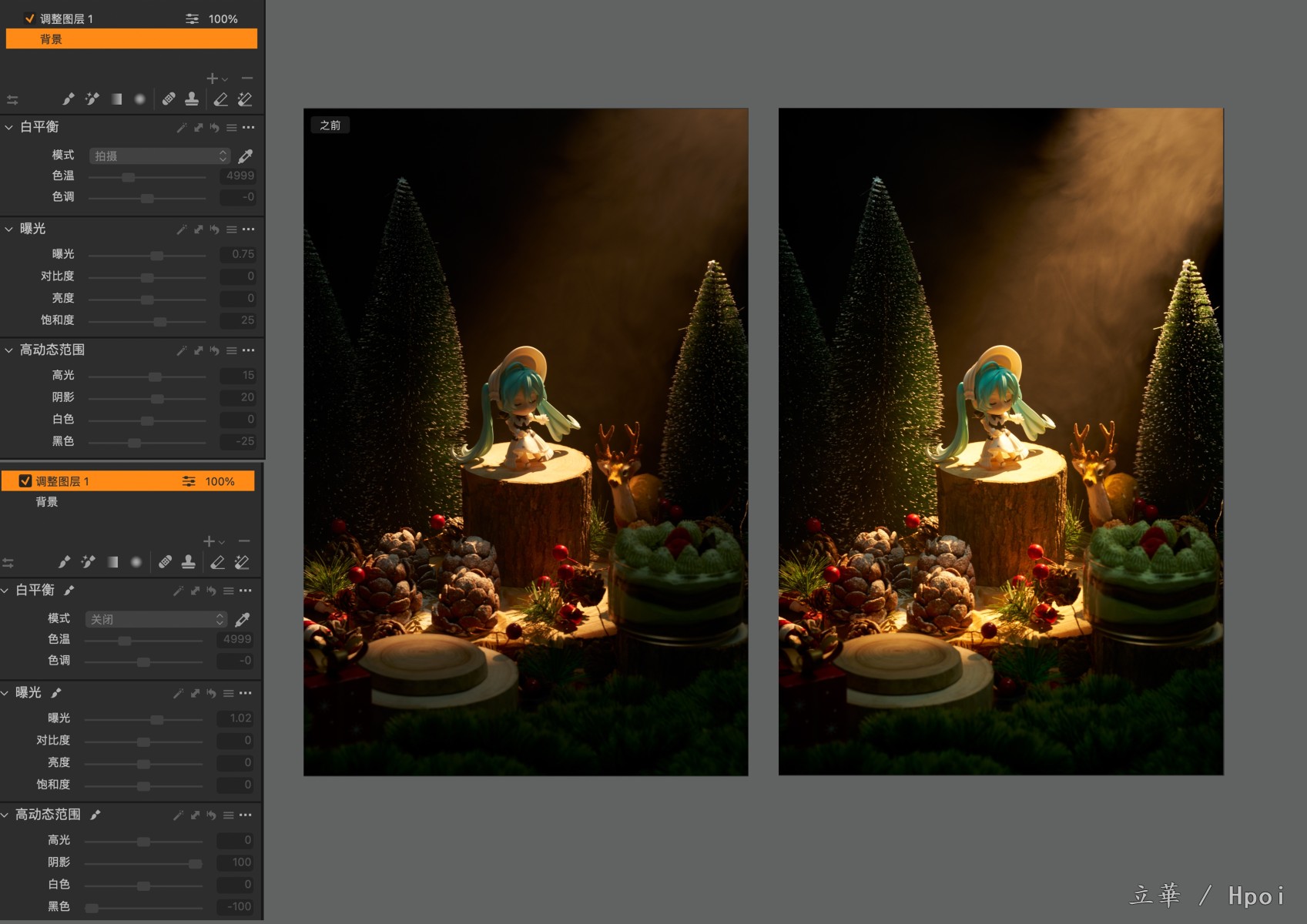Open presets list menu in 曝光 header with 1.02
This screenshot has width=1307, height=924.
tap(228, 694)
